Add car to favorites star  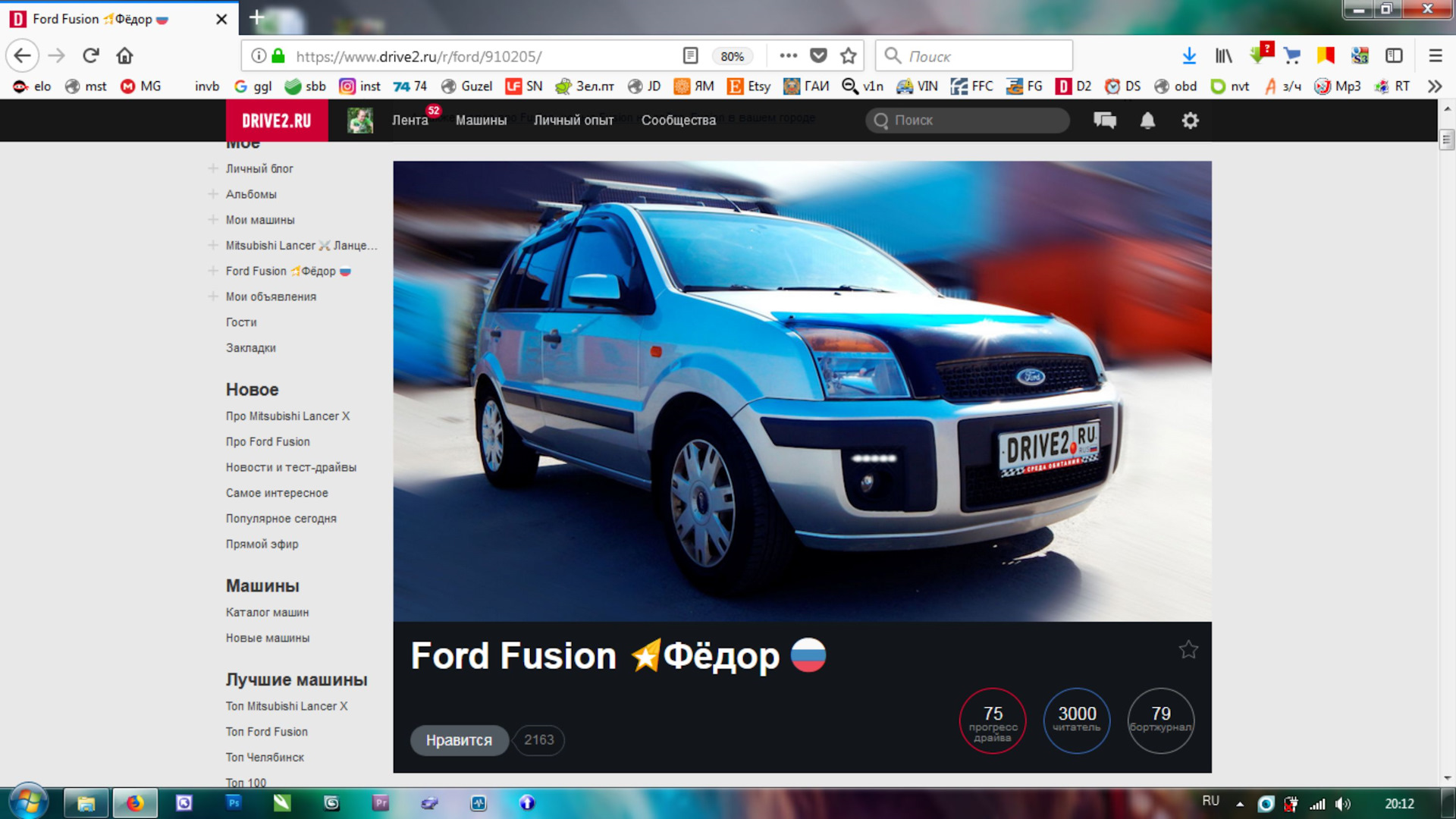pos(1188,649)
